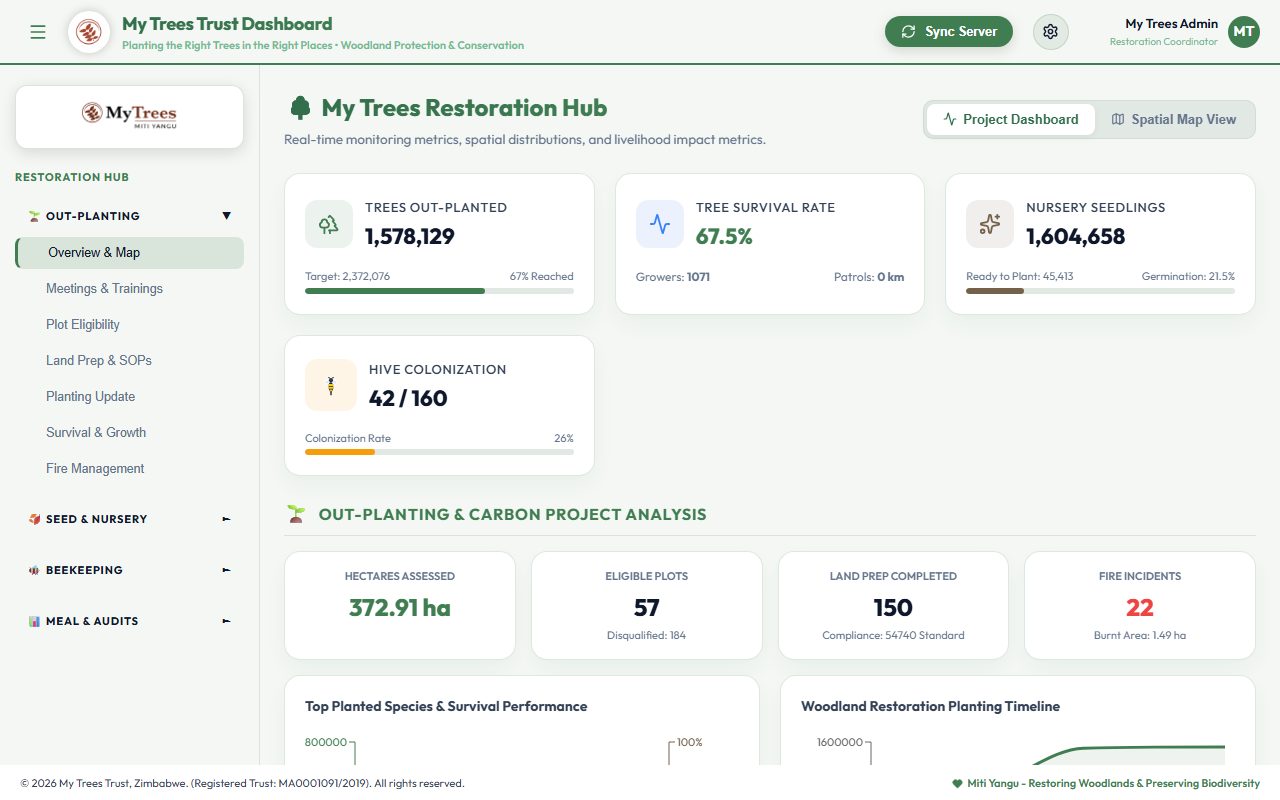Screen dimensions: 1280x800
Task: Click the heart icon in the footer
Action: pyautogui.click(x=957, y=783)
